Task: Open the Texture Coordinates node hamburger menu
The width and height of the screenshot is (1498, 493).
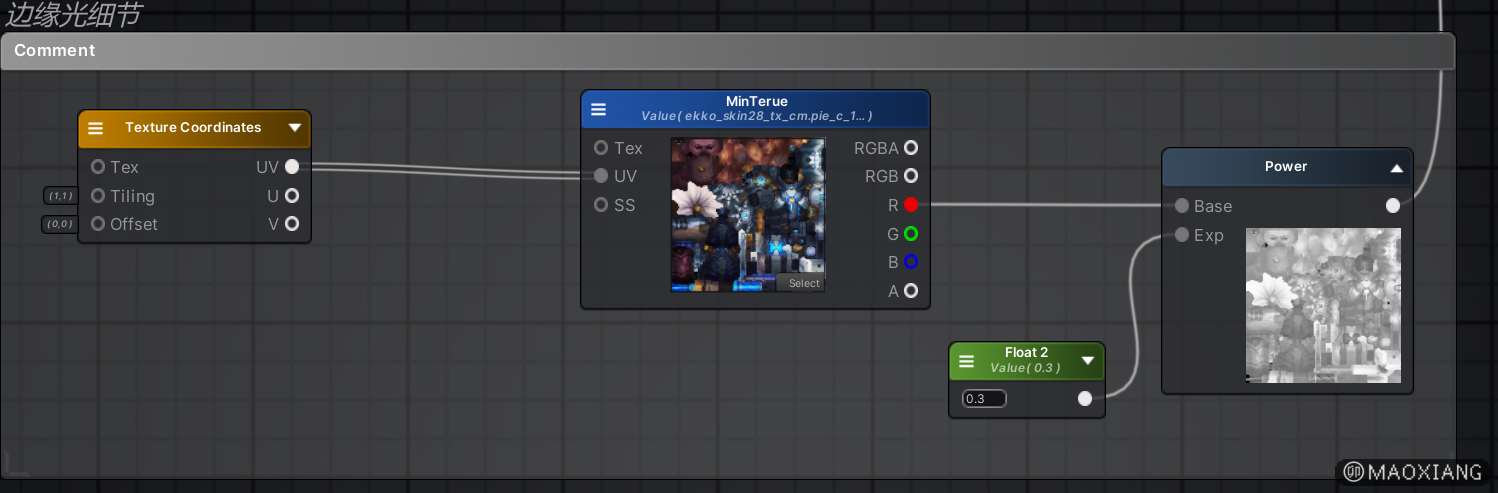Action: 96,128
